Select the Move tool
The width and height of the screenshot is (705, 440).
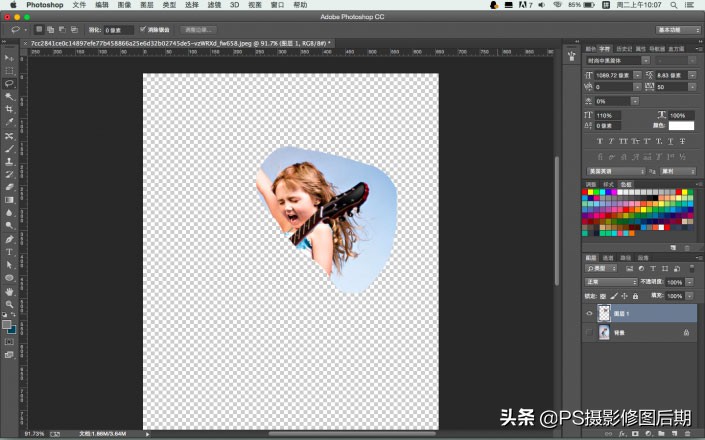pos(9,59)
